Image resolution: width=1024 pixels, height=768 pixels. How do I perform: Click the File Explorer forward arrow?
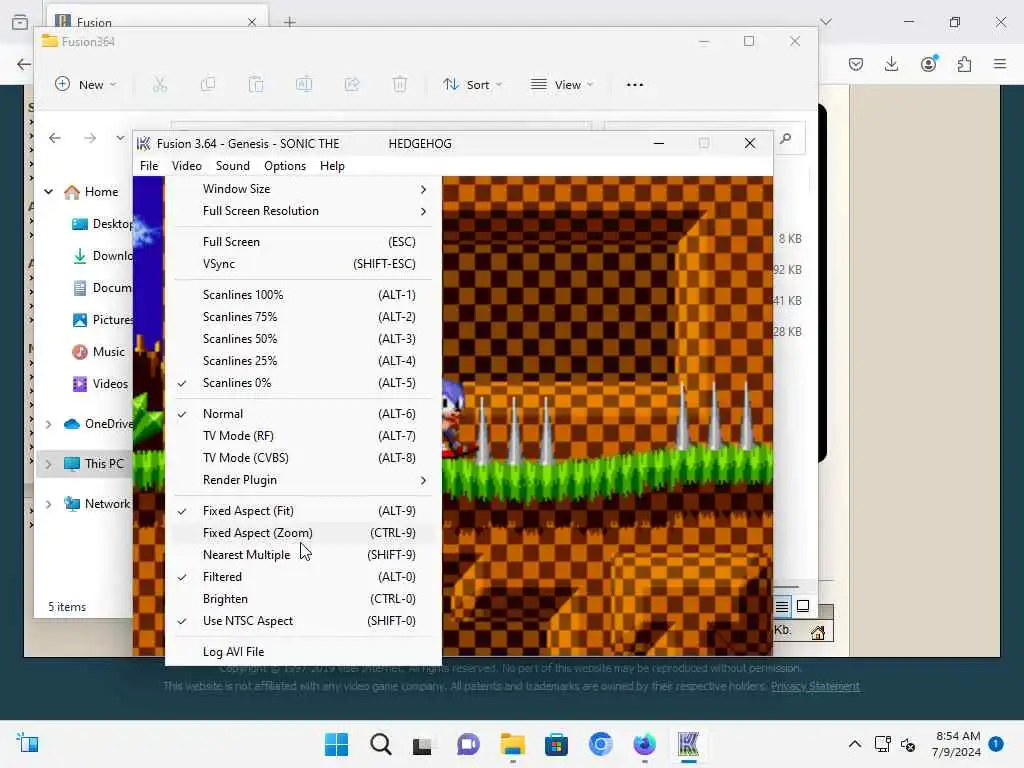(x=90, y=138)
